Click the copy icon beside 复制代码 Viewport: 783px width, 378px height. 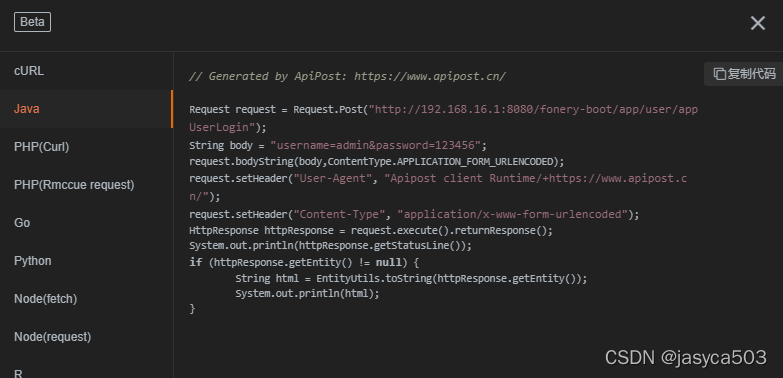pos(719,74)
